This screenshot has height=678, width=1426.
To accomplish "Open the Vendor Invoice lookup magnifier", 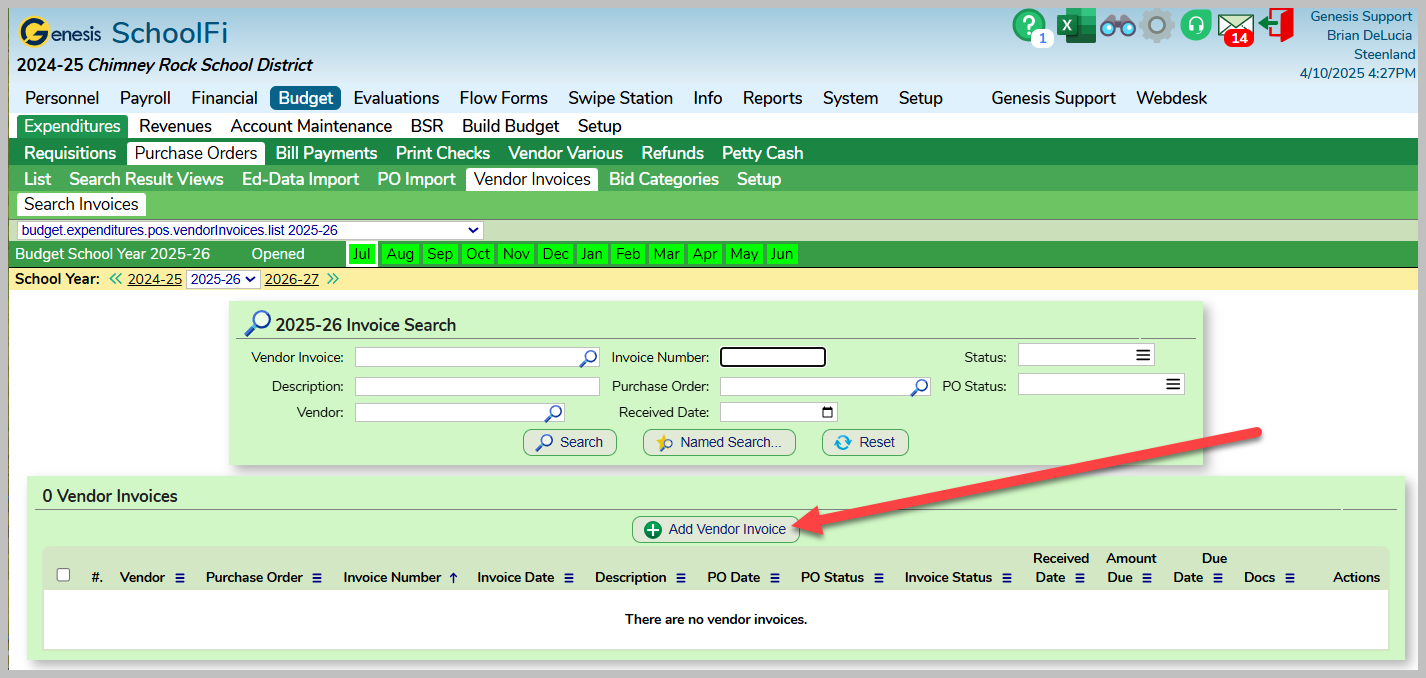I will [590, 357].
